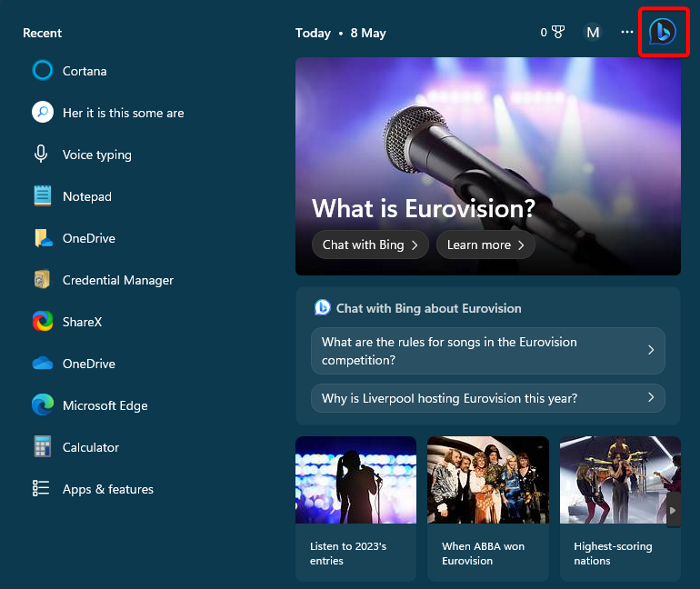Open the Bing Chat icon in top corner

coord(662,32)
